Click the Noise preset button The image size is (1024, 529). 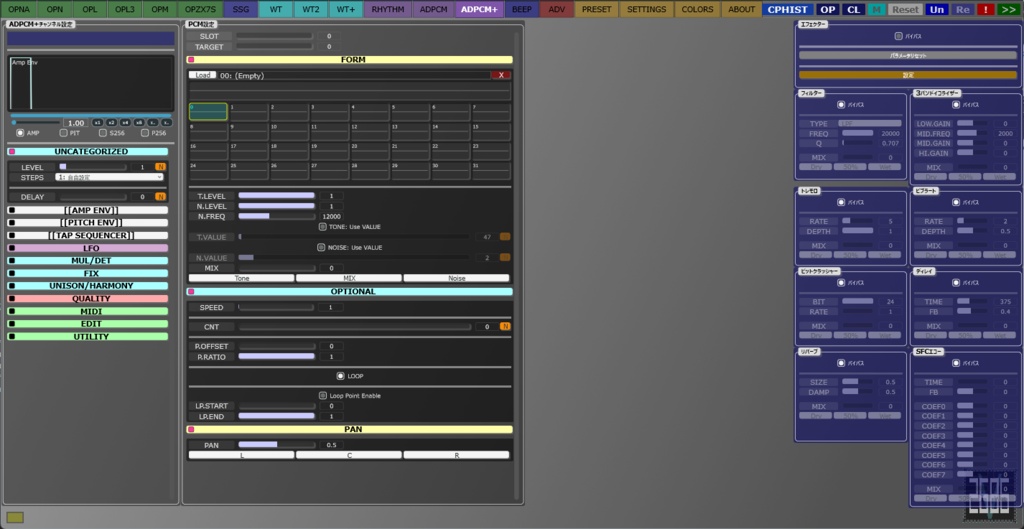[456, 278]
